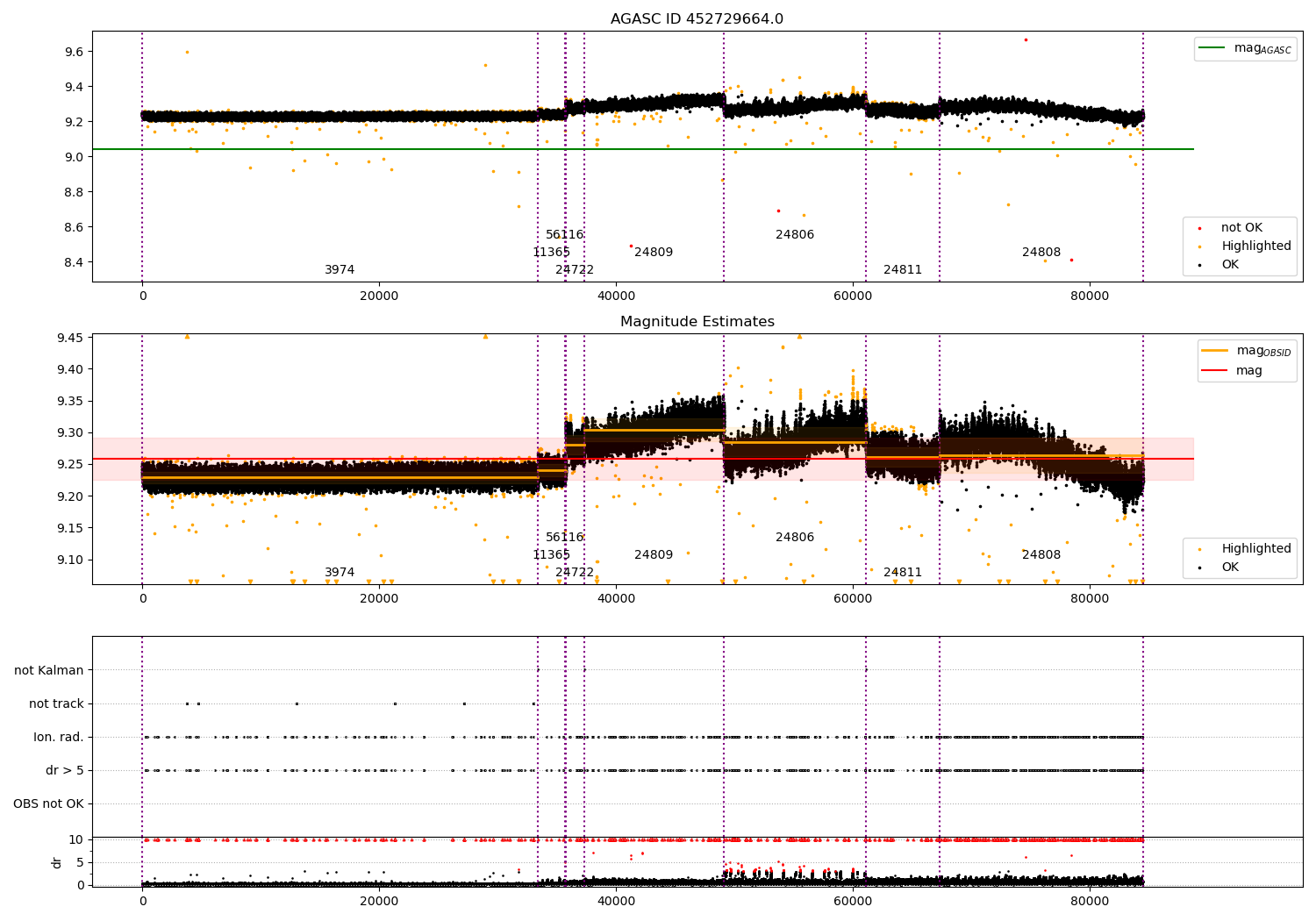Screen dimensions: 1316x921
Task: Click the '9.25' y-axis tick label
Action: click(71, 464)
